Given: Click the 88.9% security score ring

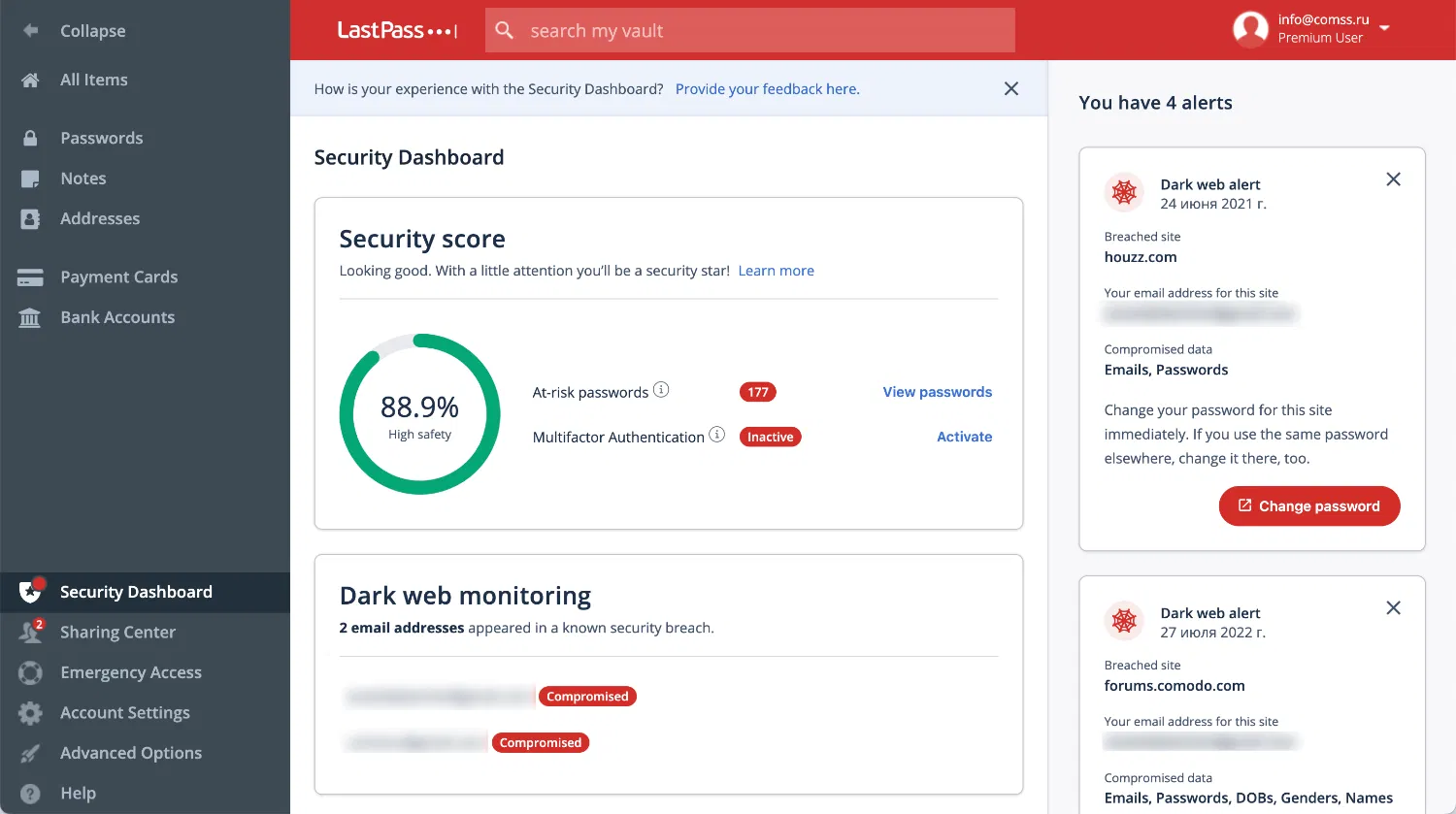Looking at the screenshot, I should pos(420,414).
